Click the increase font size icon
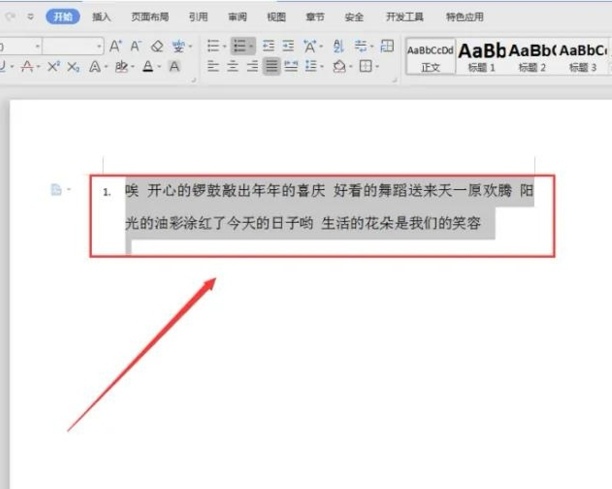This screenshot has width=612, height=489. pyautogui.click(x=115, y=46)
